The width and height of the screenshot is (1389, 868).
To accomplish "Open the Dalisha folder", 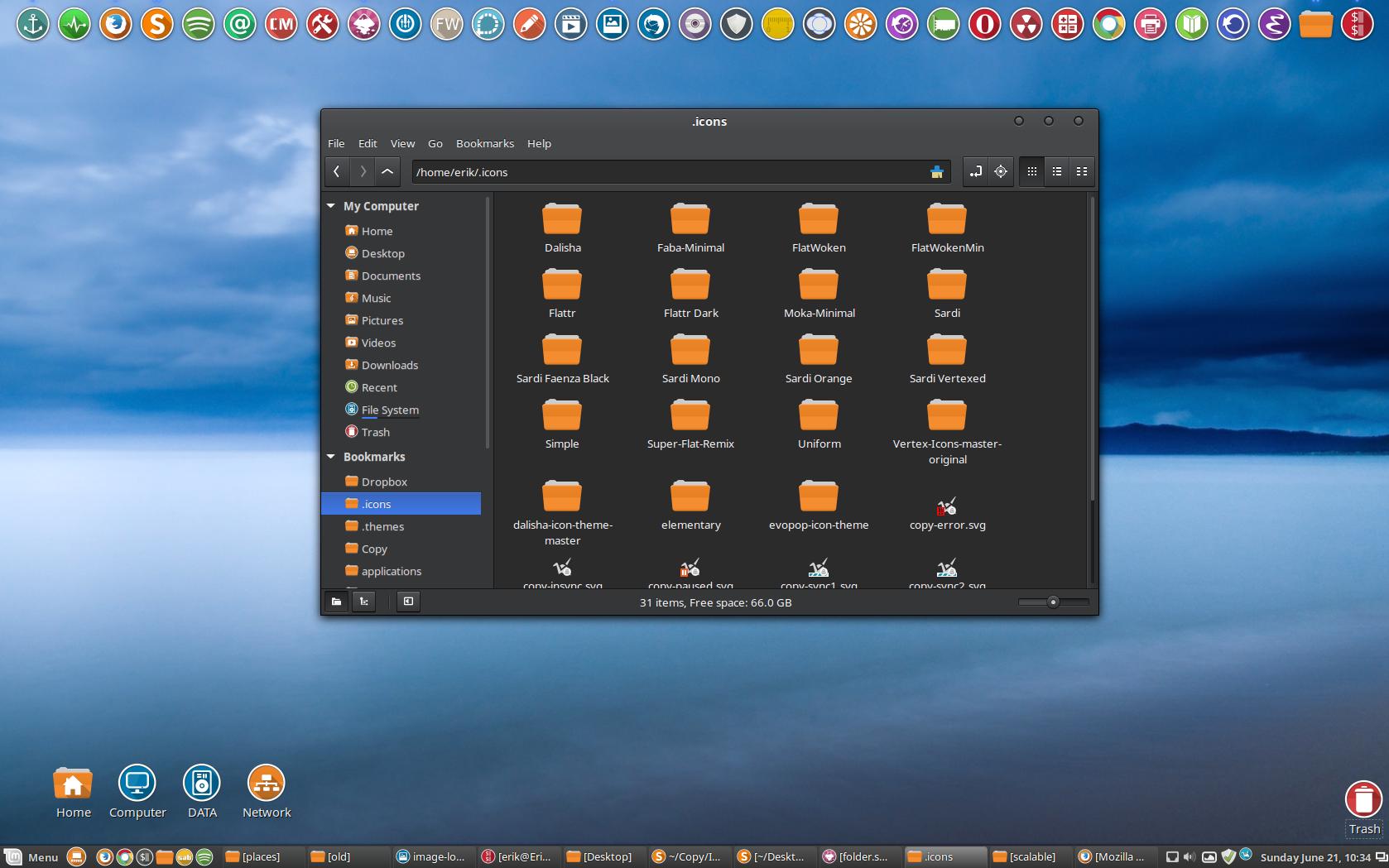I will pos(562,221).
